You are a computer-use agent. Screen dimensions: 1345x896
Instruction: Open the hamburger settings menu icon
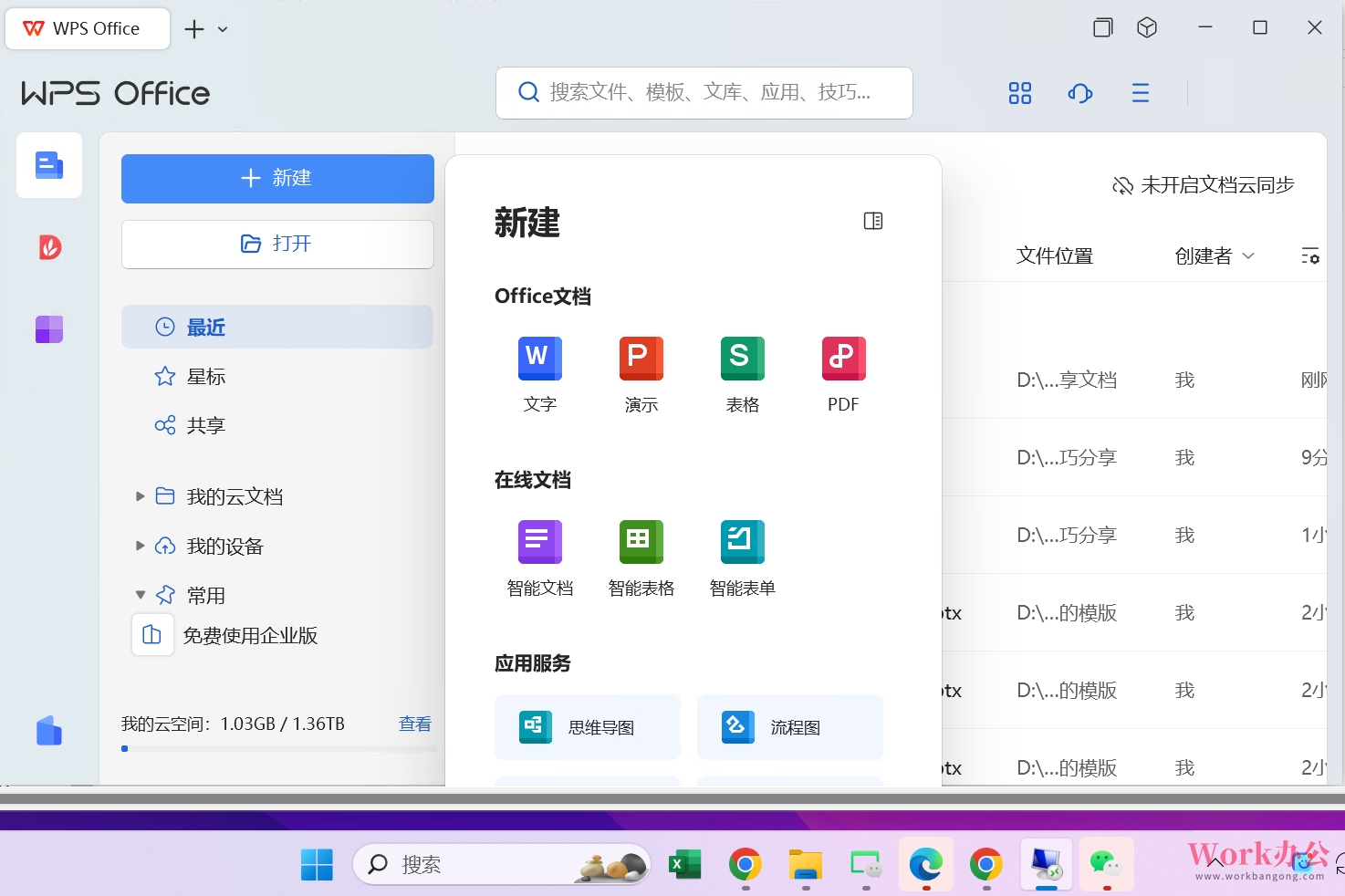(x=1141, y=93)
